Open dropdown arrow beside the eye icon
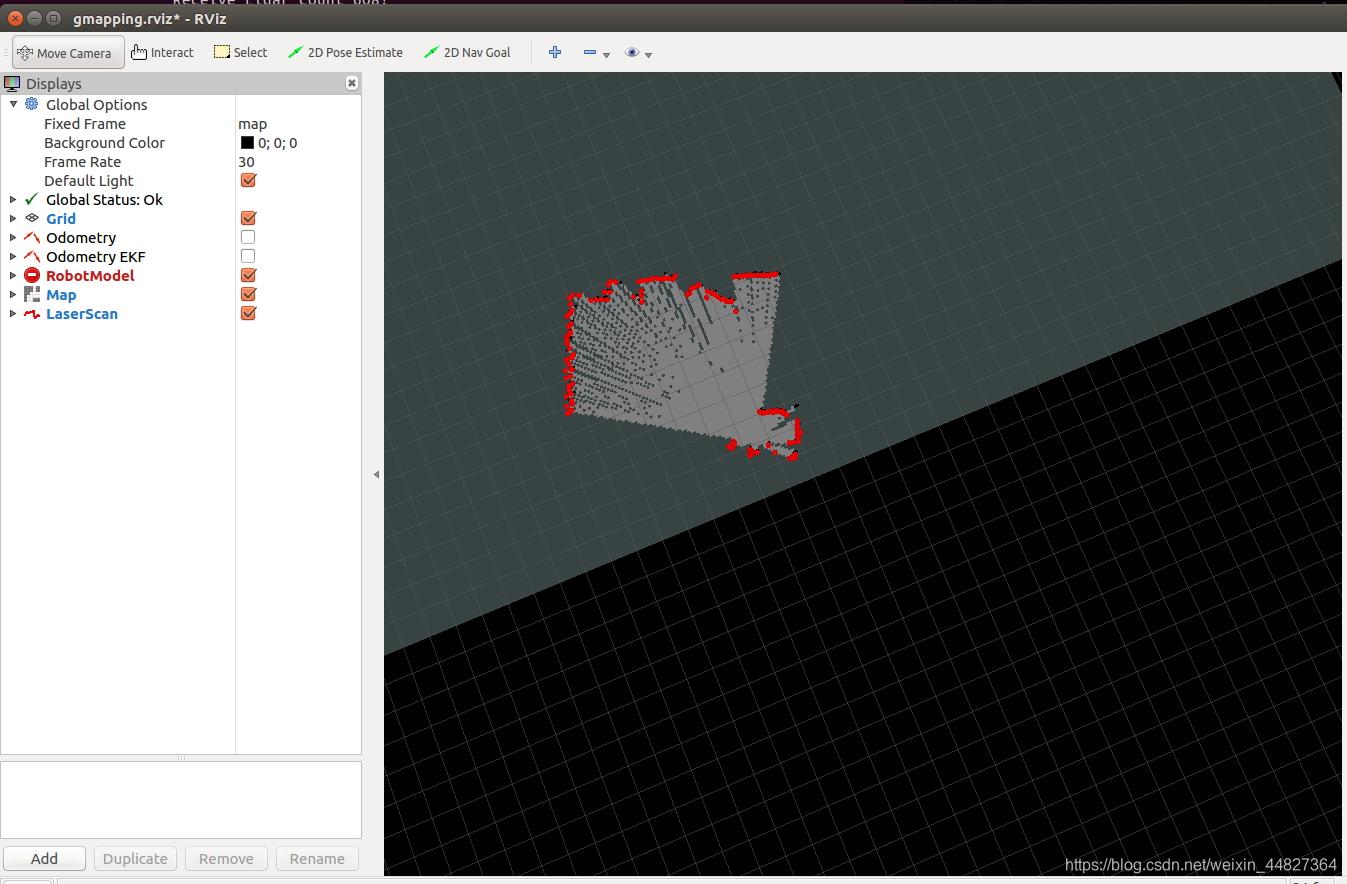Screen dimensions: 1347x884 pyautogui.click(x=649, y=55)
